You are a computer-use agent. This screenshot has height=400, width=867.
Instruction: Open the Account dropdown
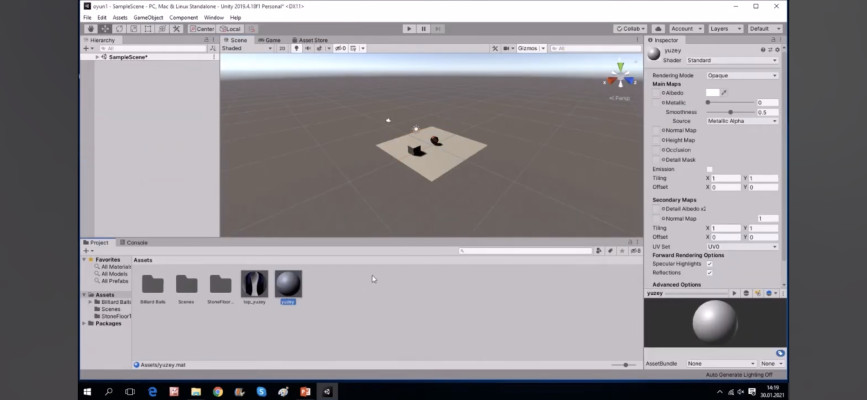point(686,29)
